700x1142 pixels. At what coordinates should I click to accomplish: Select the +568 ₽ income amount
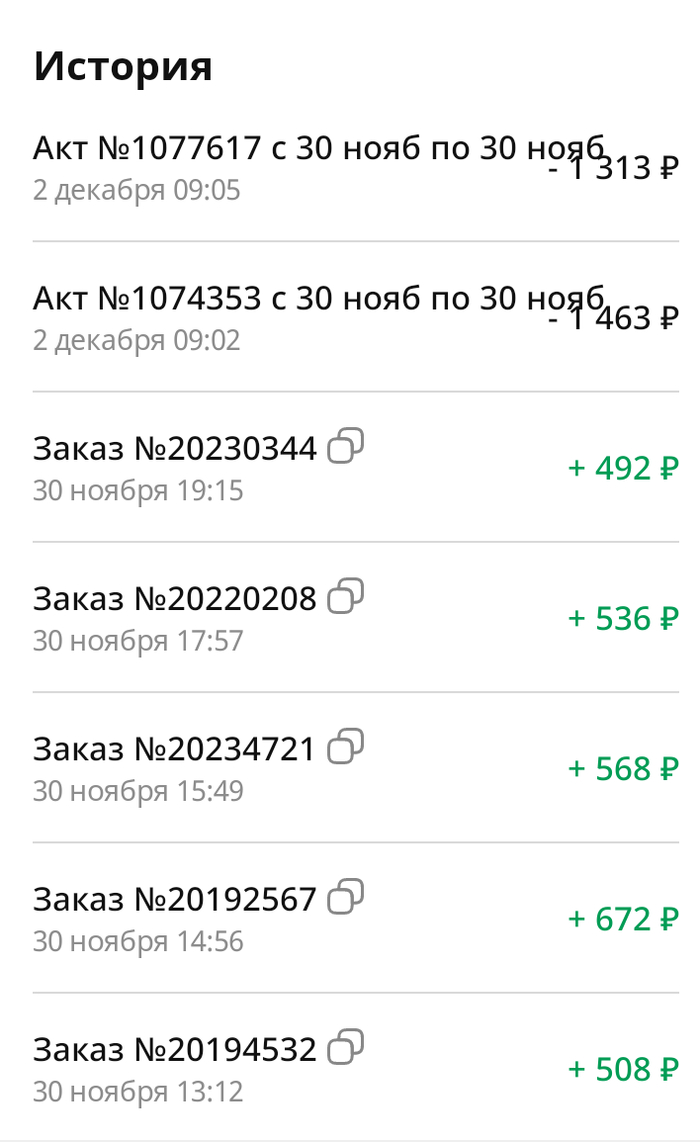(x=623, y=768)
